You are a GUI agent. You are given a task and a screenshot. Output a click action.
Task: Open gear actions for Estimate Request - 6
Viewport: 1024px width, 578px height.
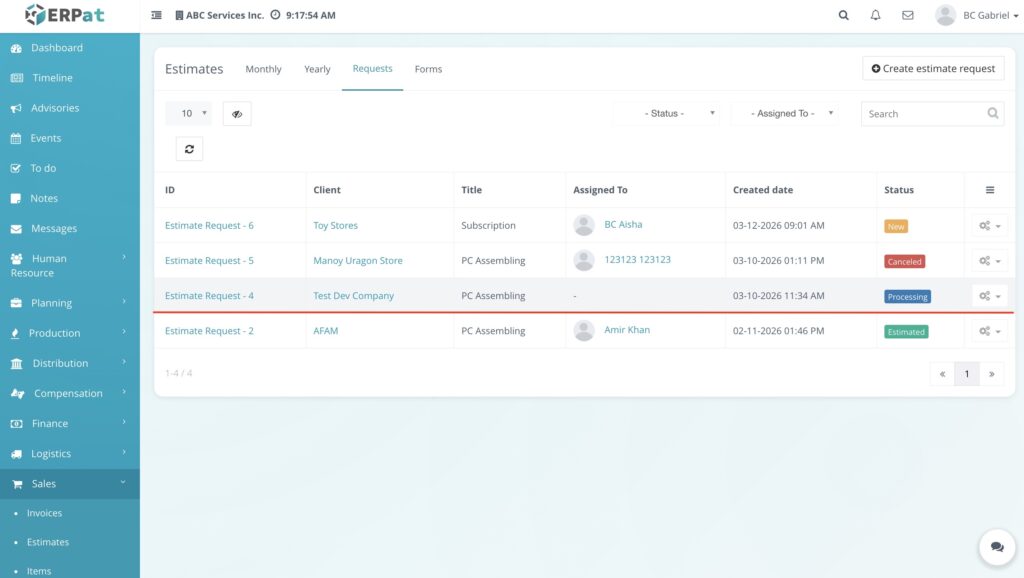pos(989,226)
